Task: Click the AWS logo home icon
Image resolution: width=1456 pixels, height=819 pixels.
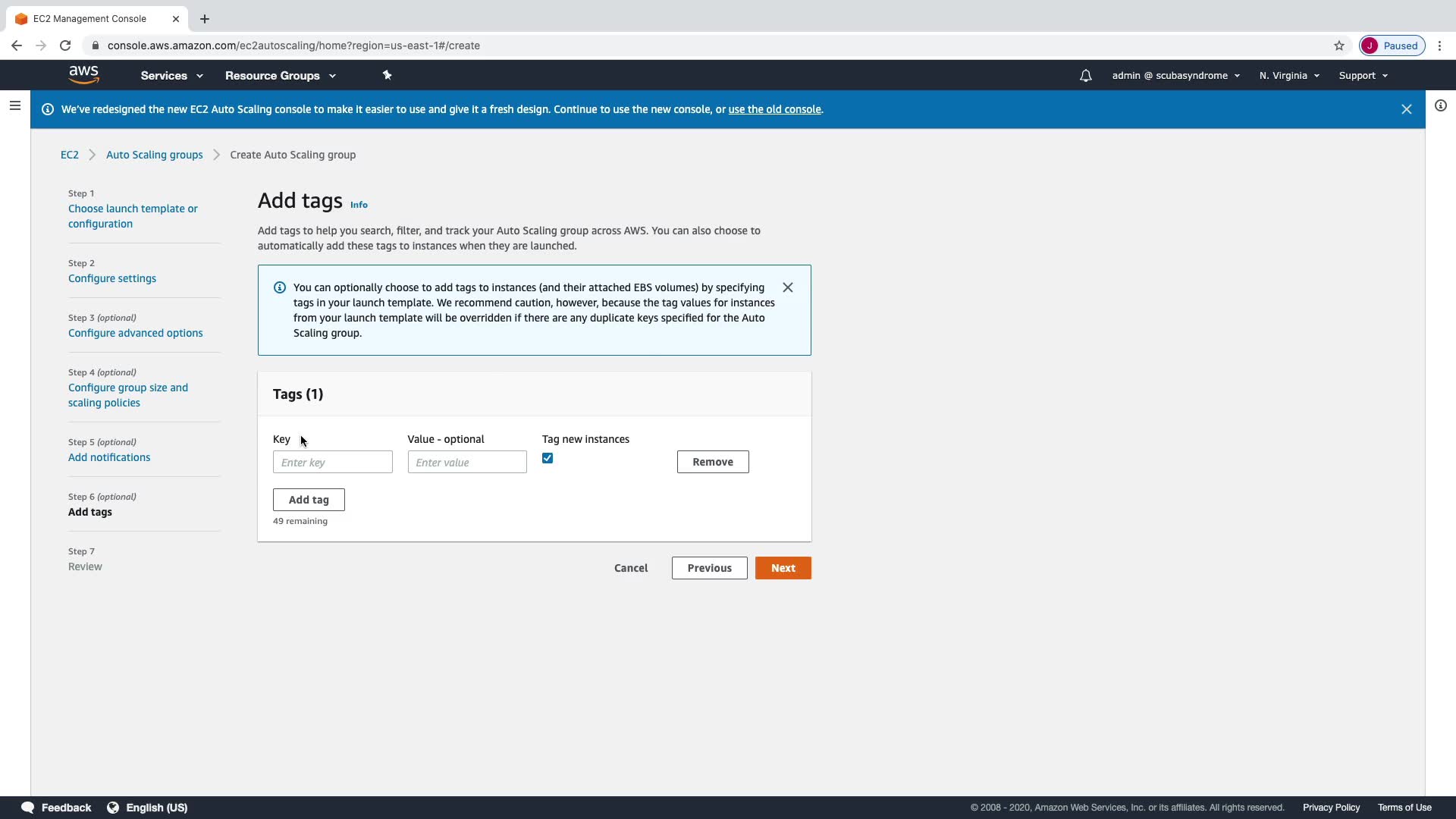Action: click(x=83, y=75)
